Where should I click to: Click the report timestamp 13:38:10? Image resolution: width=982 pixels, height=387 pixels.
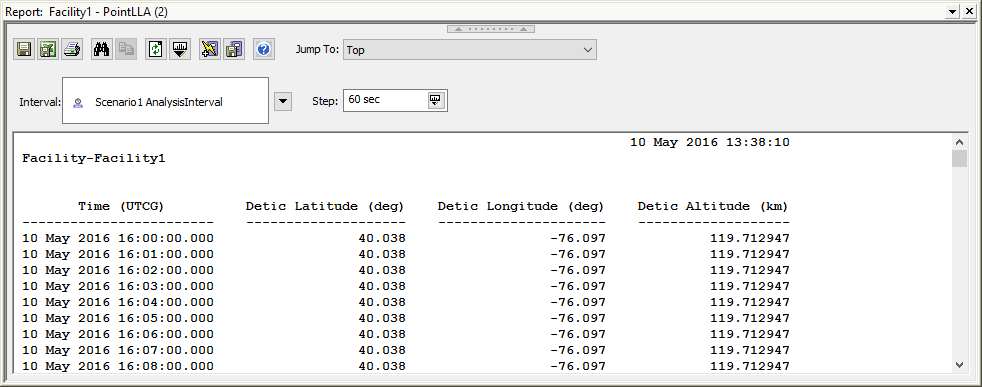(758, 142)
